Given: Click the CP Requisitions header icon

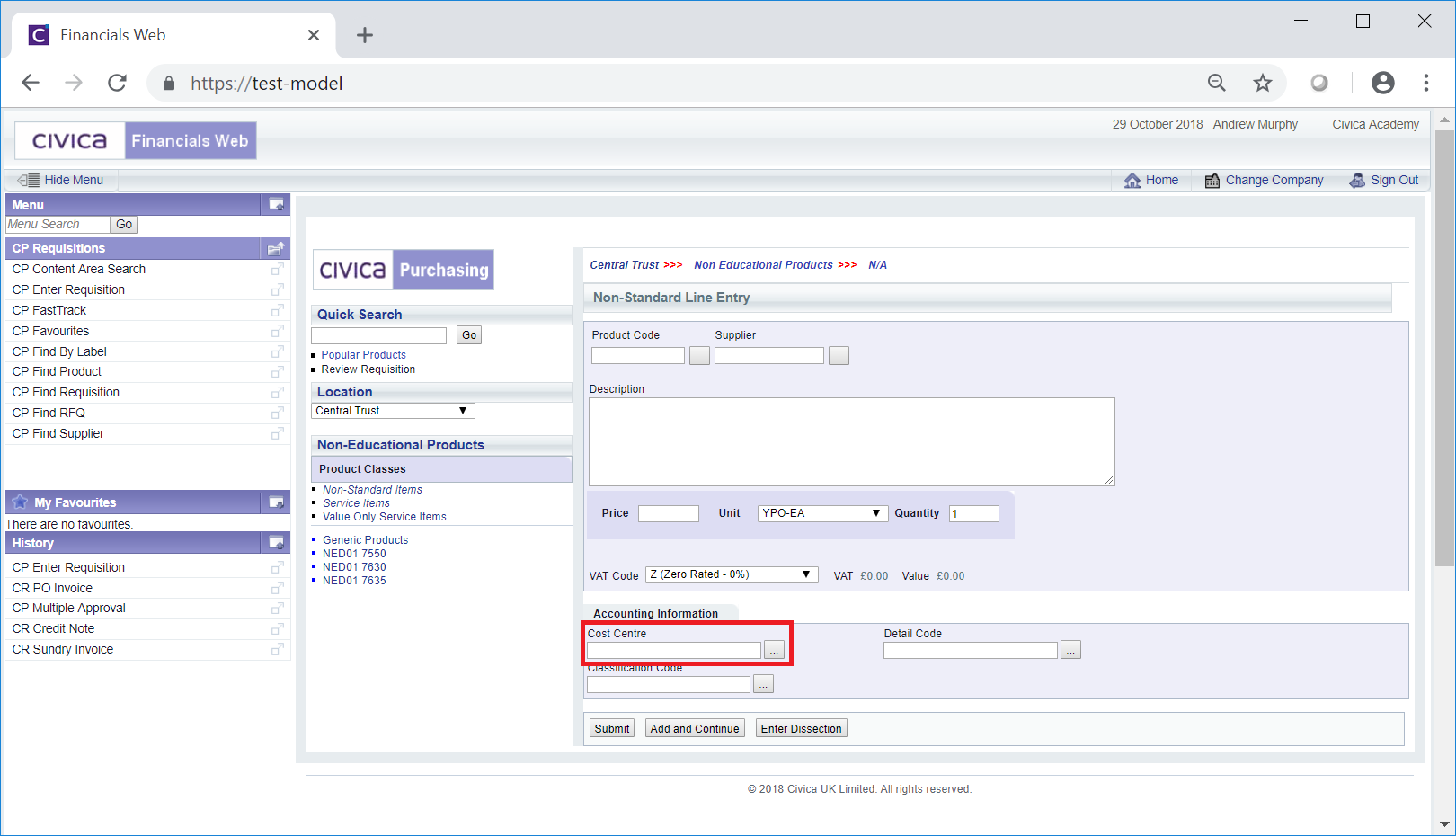Looking at the screenshot, I should [276, 248].
